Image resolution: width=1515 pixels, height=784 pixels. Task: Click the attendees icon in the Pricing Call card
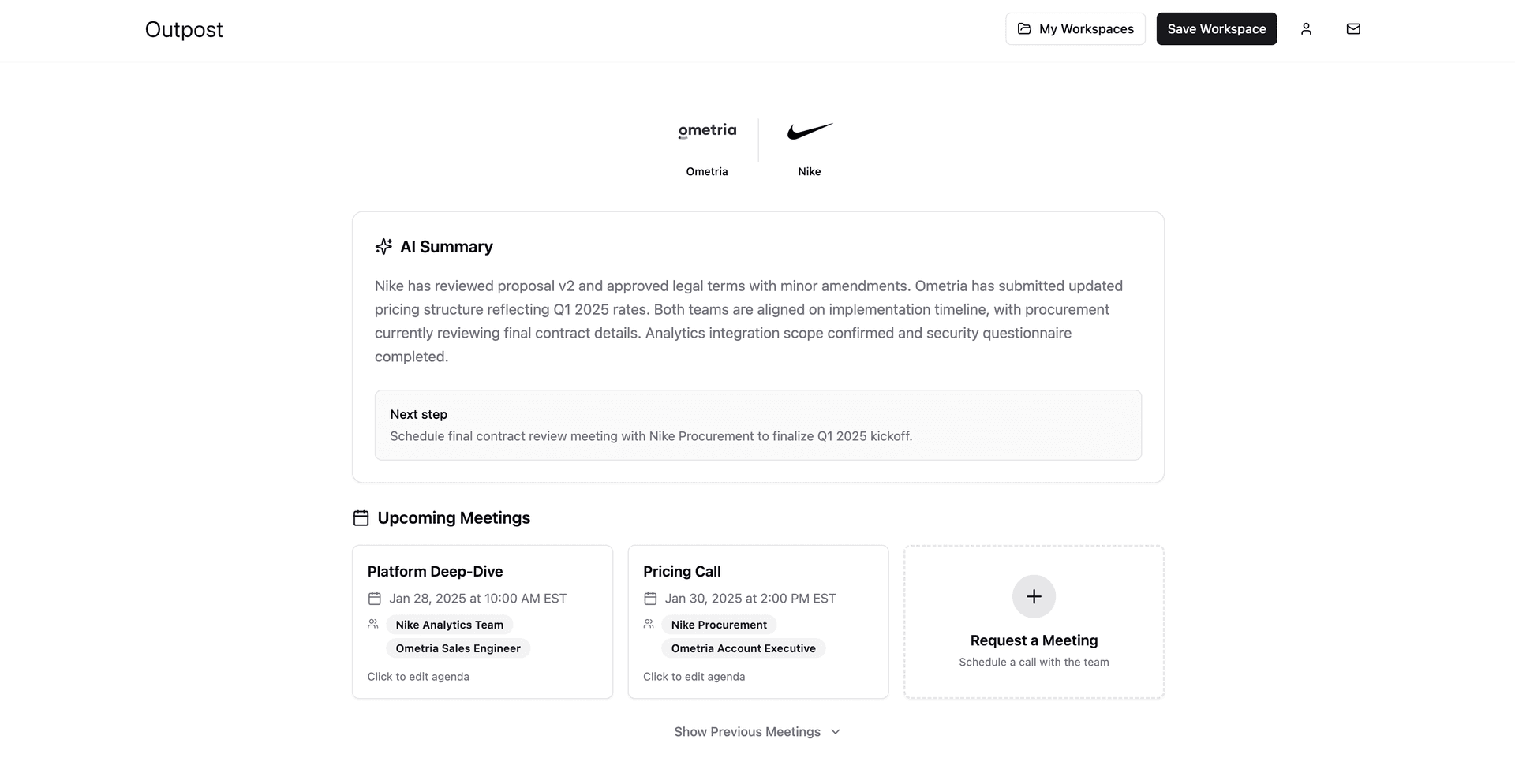[x=649, y=623]
